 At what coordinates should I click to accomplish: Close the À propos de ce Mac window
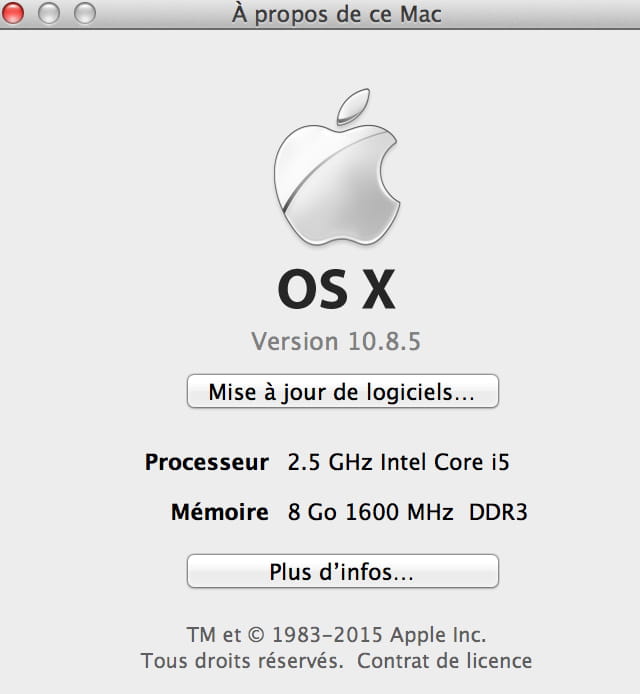16,15
